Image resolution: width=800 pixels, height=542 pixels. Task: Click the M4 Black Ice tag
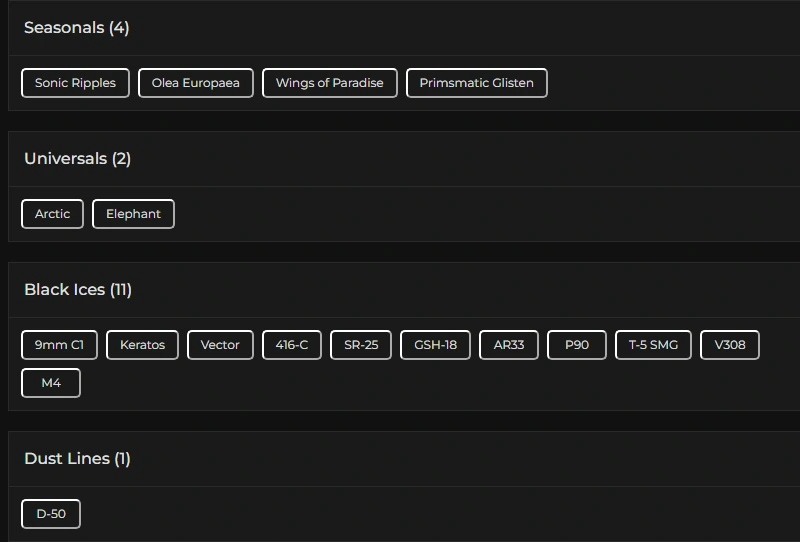click(x=51, y=383)
